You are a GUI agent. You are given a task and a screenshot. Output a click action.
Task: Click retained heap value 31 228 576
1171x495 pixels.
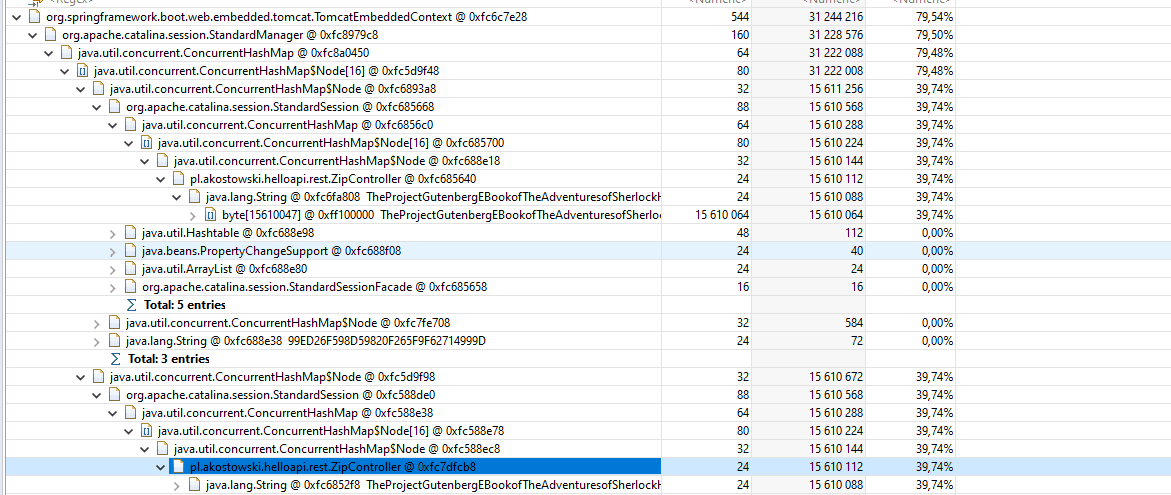(836, 34)
